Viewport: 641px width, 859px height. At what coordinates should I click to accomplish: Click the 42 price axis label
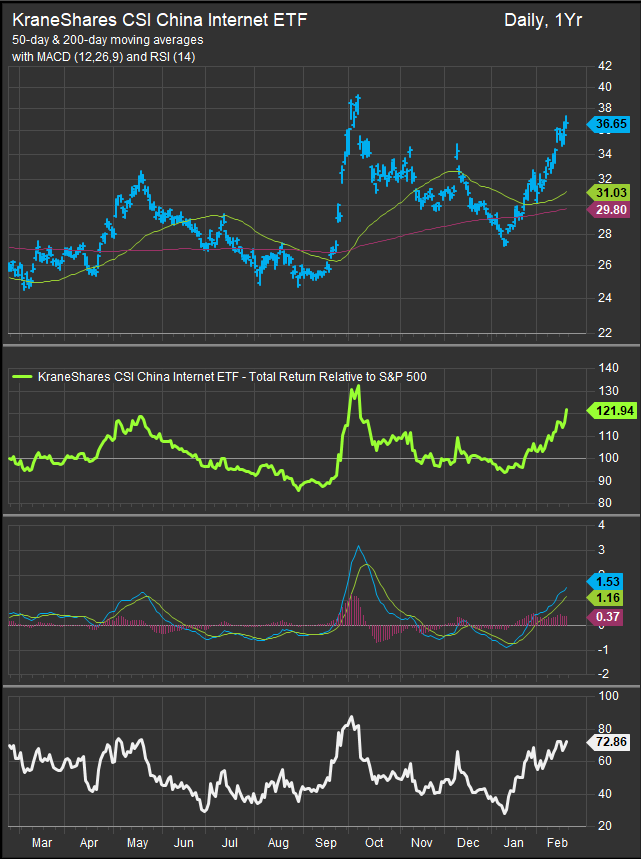coord(605,66)
